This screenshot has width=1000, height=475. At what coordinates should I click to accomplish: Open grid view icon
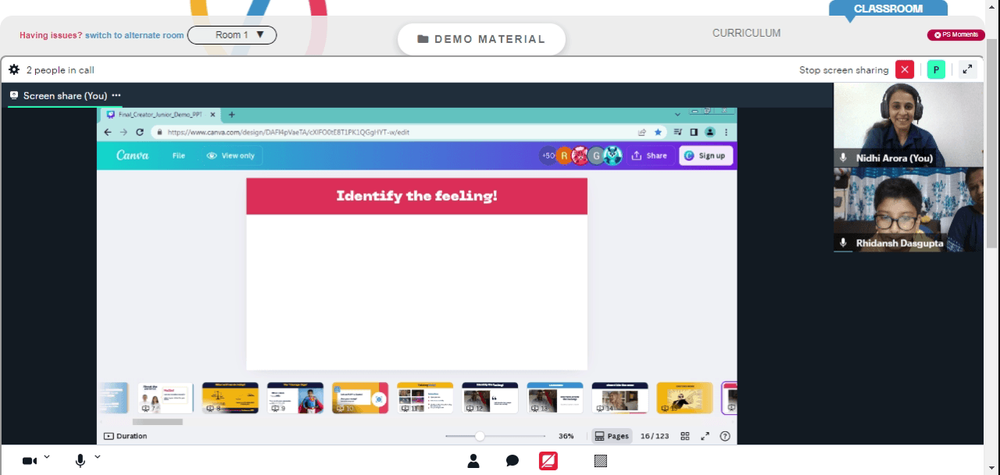[x=685, y=436]
